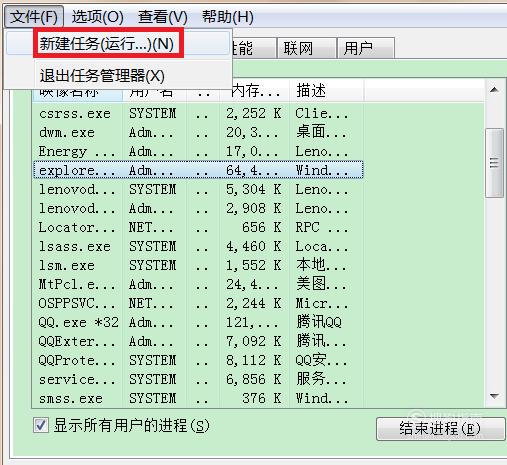The image size is (507, 465).
Task: Select the QQExter... process row
Action: [198, 342]
